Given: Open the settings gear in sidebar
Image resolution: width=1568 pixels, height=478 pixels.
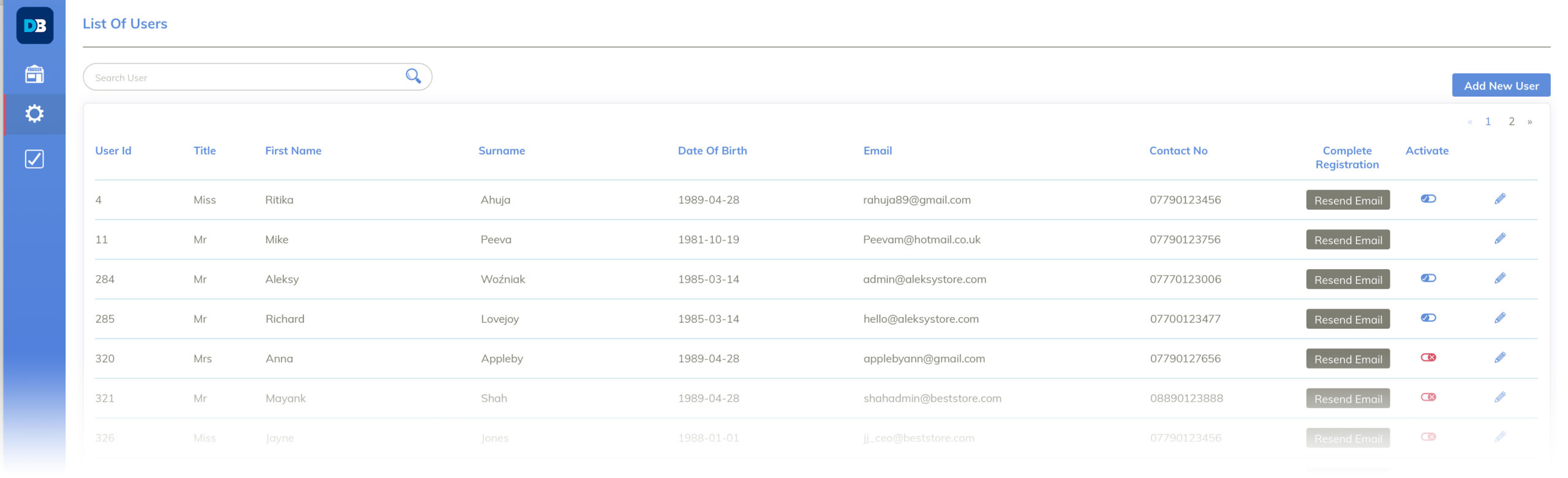Looking at the screenshot, I should 34,114.
